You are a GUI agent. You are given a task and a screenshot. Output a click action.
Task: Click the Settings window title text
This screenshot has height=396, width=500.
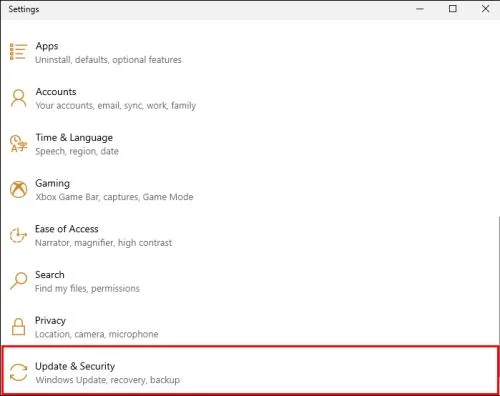24,9
